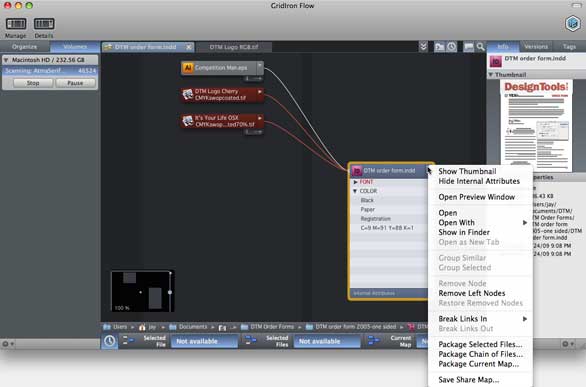This screenshot has width=586, height=387.
Task: Collapse the Thumbnail section in Info panel
Action: click(491, 75)
